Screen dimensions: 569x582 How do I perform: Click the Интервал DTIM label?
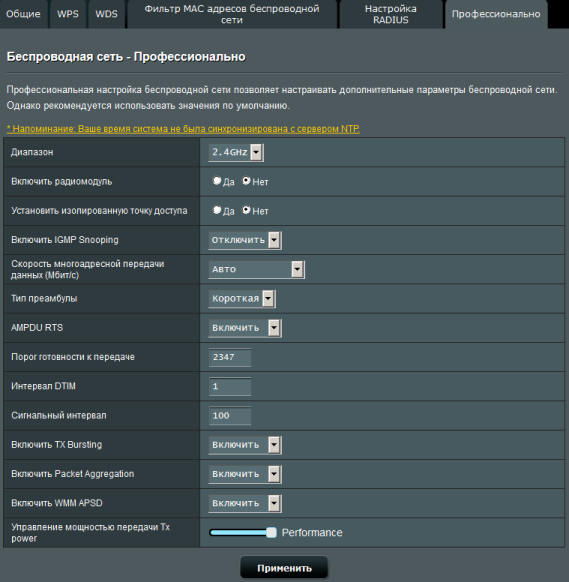click(43, 386)
